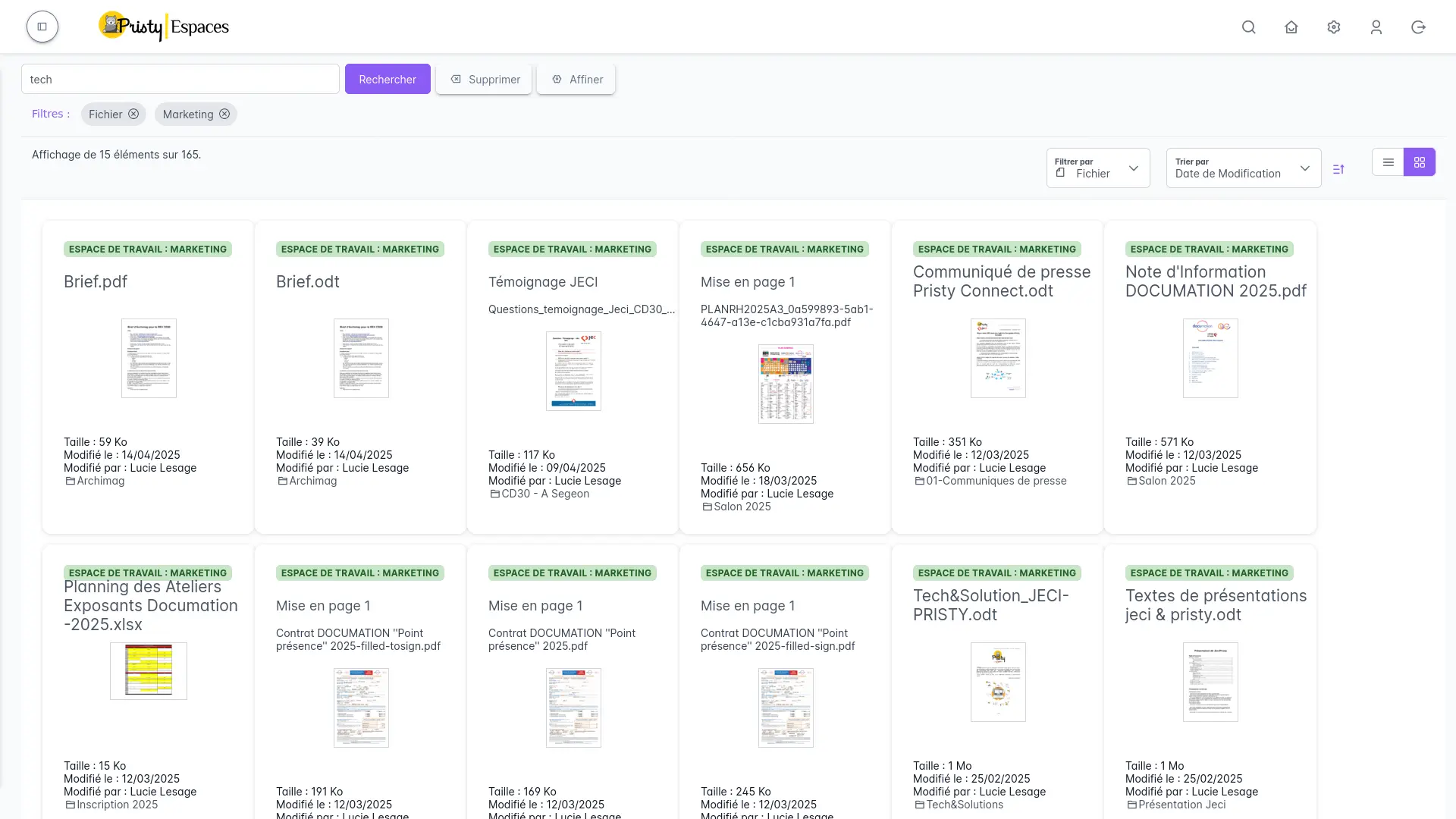The width and height of the screenshot is (1456, 819).
Task: Open Archimag folder under Brief.pdf
Action: [95, 481]
